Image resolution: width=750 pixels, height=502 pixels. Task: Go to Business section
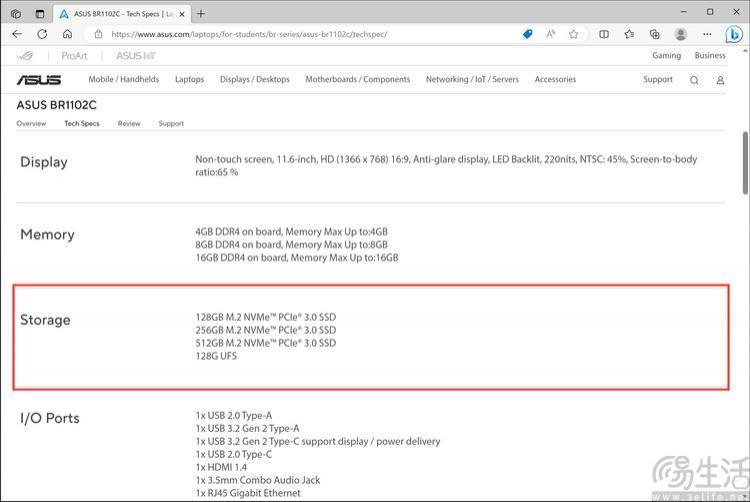(x=710, y=55)
